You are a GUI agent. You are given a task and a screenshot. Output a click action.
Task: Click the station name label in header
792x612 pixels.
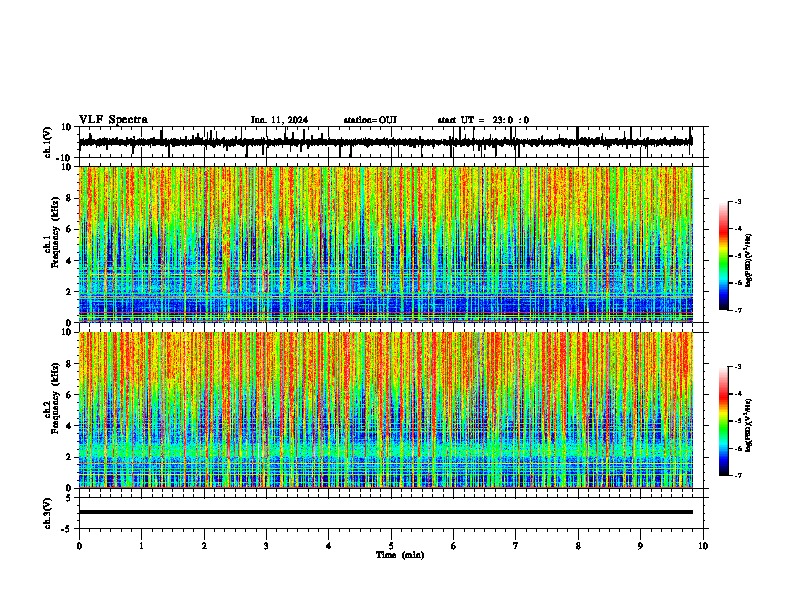click(x=370, y=120)
